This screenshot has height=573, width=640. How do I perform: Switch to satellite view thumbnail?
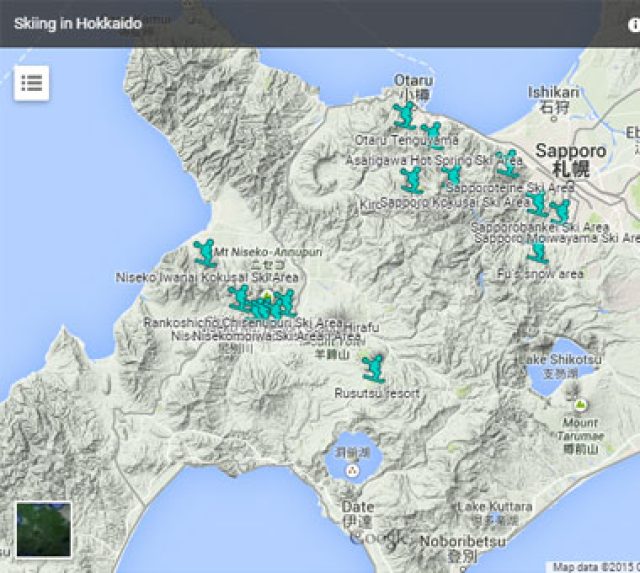coord(44,530)
